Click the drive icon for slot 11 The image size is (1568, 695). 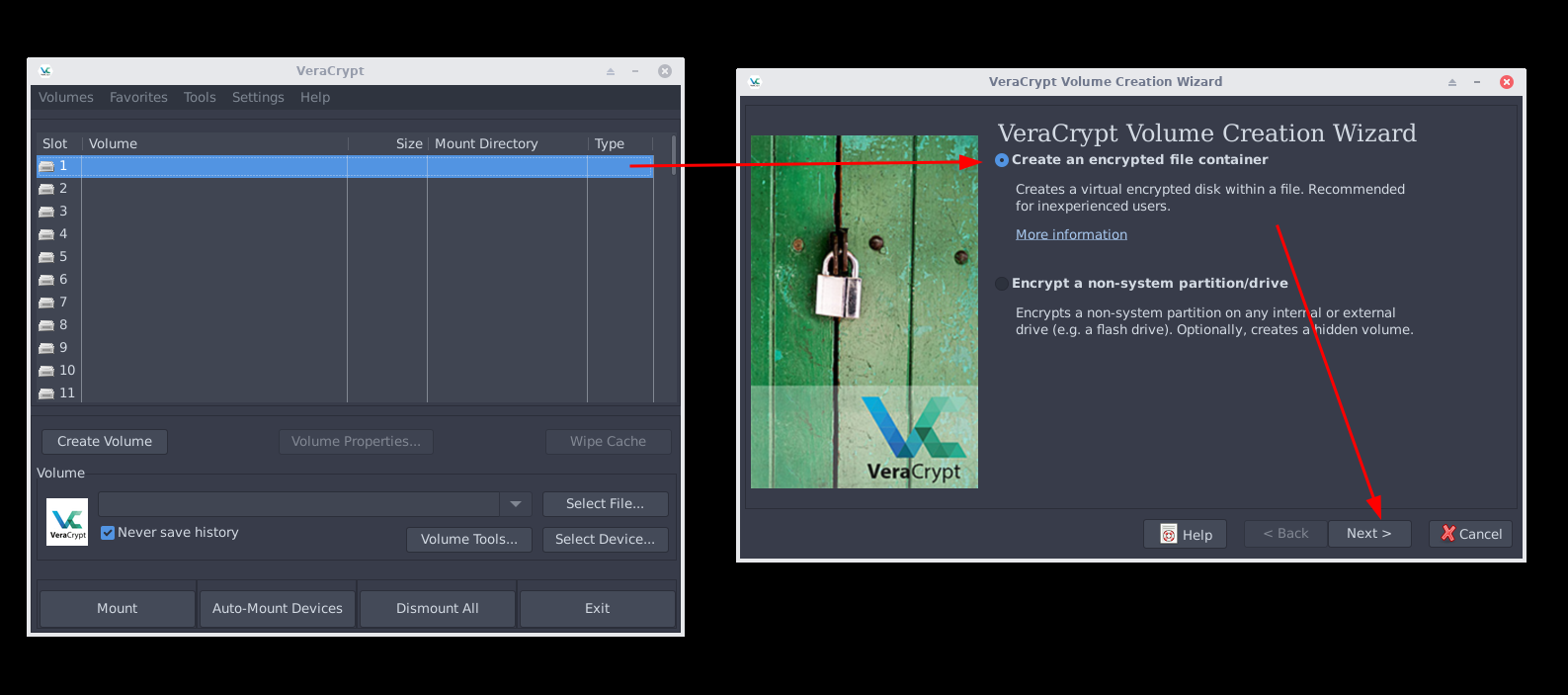46,393
